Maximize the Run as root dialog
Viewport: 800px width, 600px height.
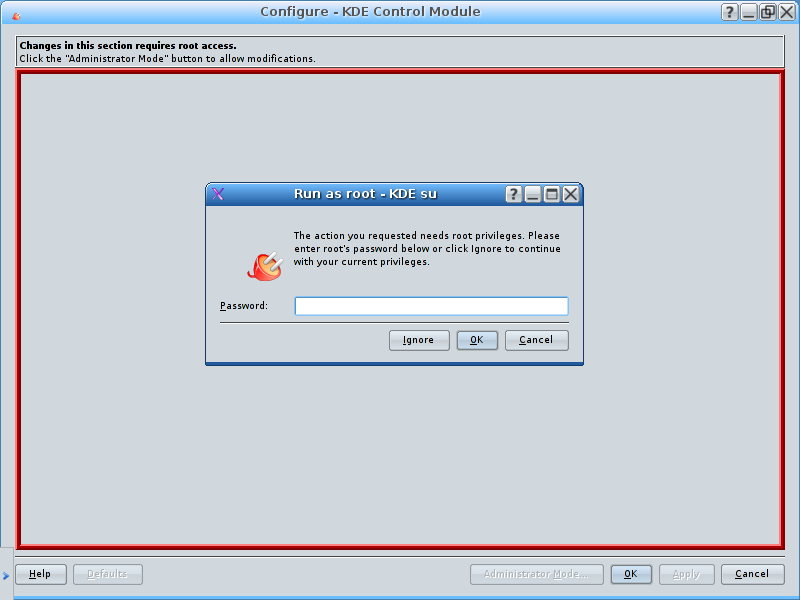tap(552, 194)
